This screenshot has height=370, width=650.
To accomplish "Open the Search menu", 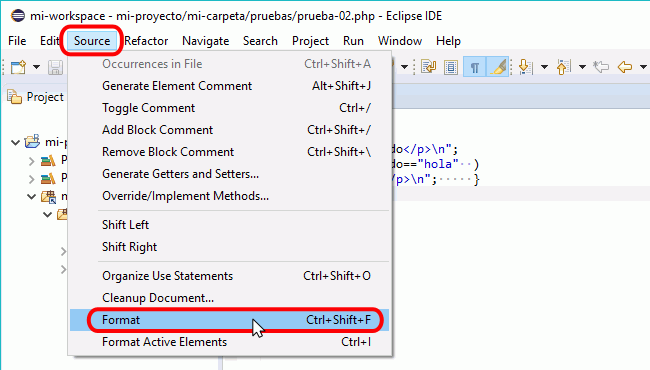I will tap(260, 41).
